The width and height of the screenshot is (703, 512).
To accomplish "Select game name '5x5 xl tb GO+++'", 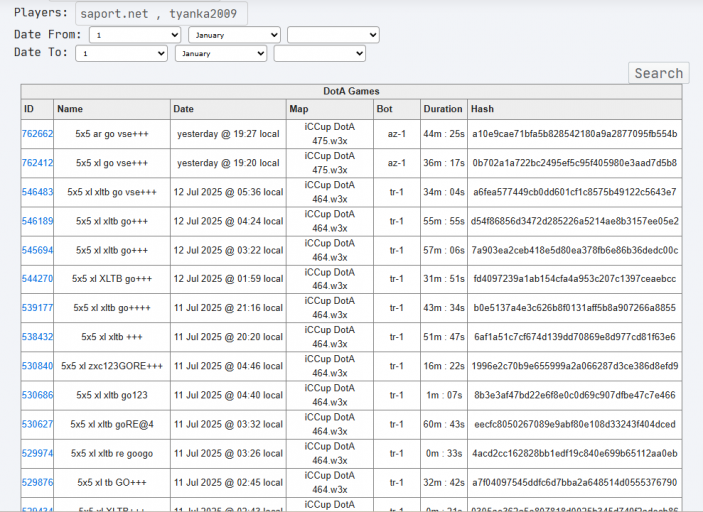I will coord(112,482).
